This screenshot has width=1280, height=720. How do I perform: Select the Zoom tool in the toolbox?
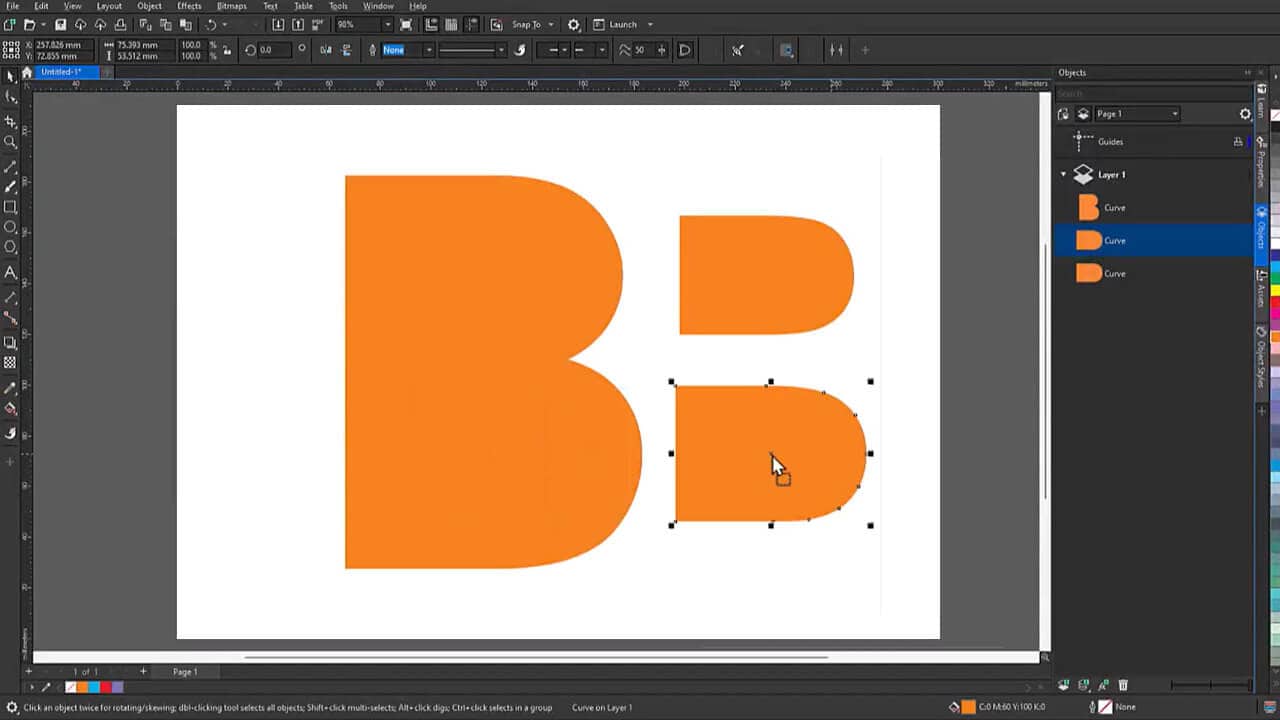tap(11, 141)
